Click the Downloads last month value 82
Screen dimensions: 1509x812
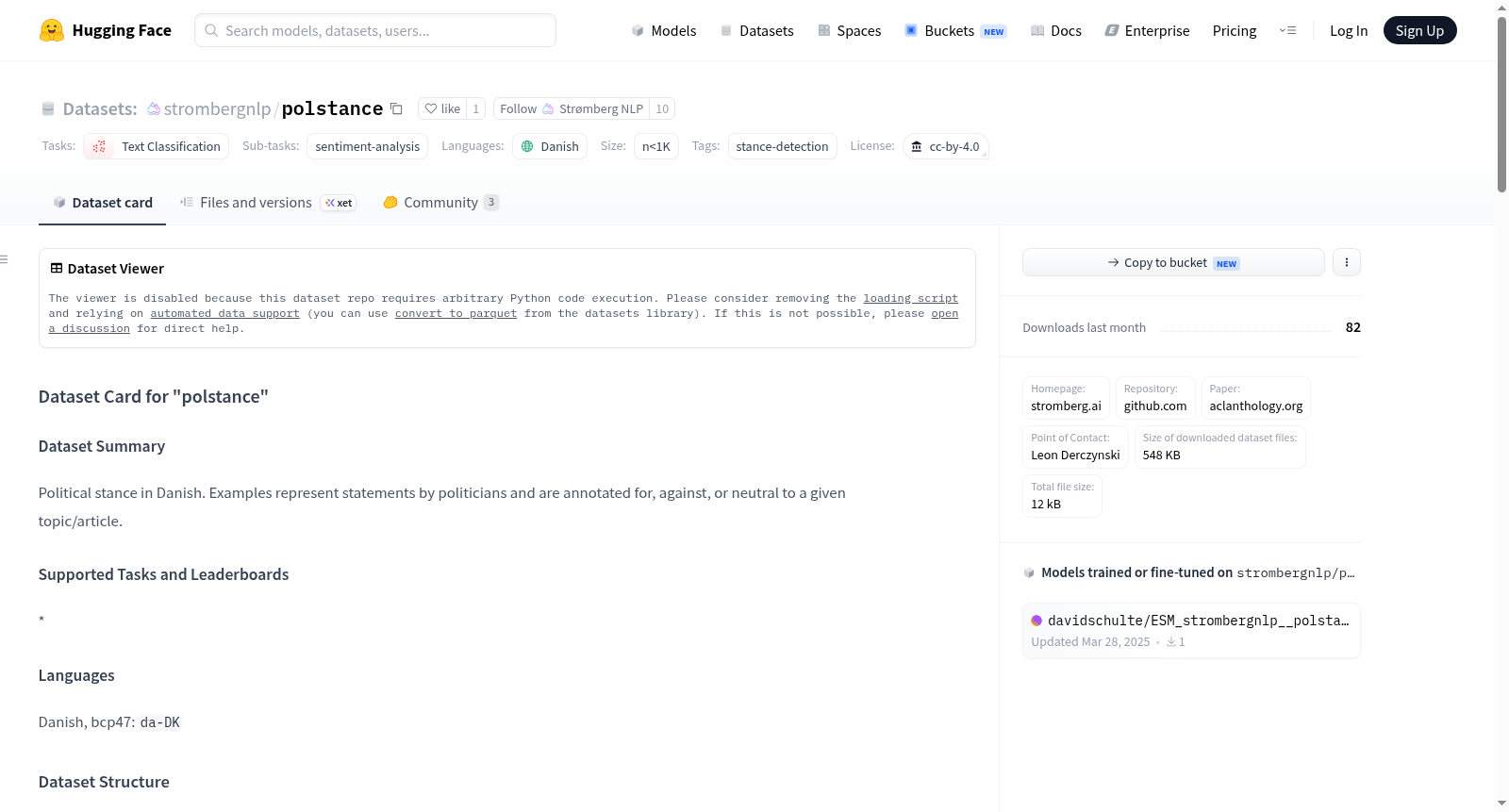[1352, 327]
